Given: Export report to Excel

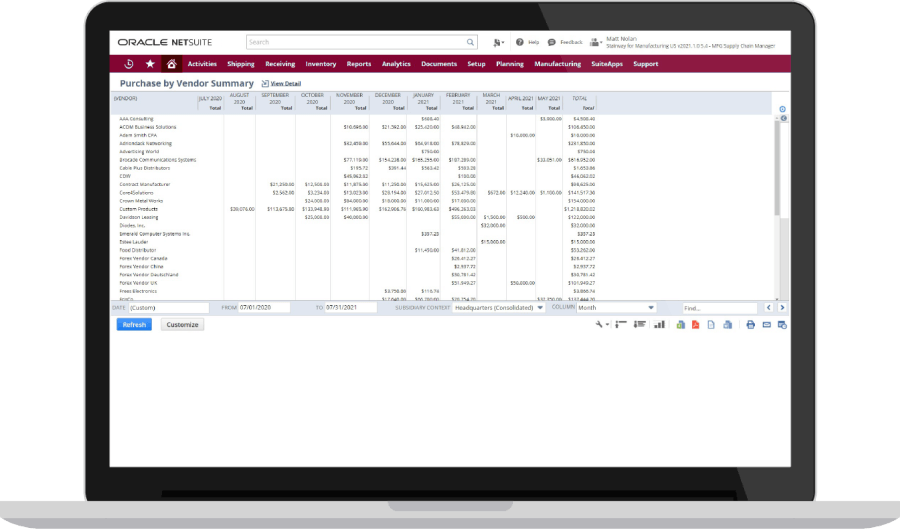Looking at the screenshot, I should (x=680, y=325).
